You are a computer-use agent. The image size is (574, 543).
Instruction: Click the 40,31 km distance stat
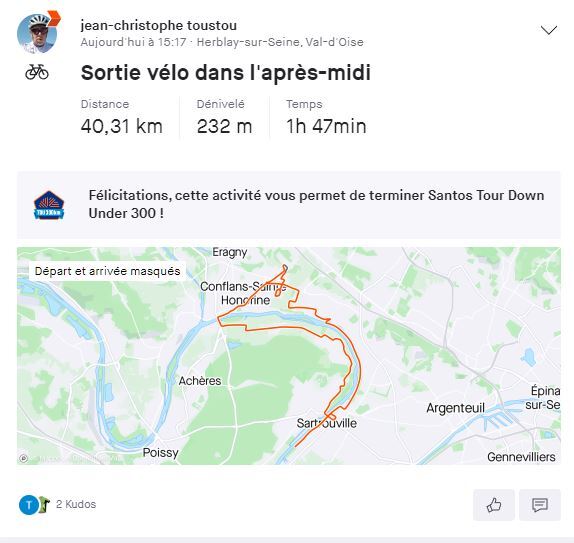click(122, 126)
